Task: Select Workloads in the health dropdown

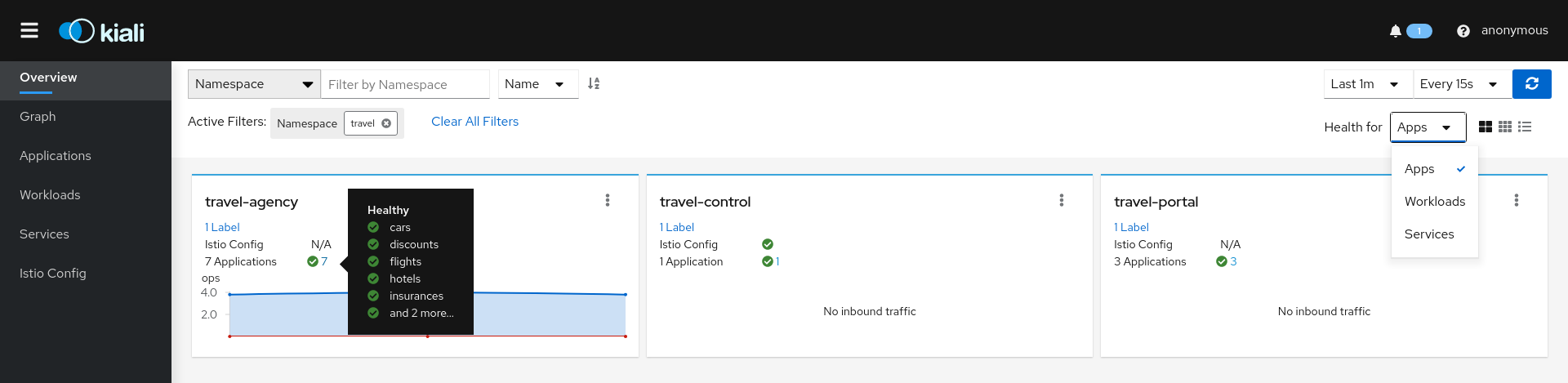Action: 1434,202
